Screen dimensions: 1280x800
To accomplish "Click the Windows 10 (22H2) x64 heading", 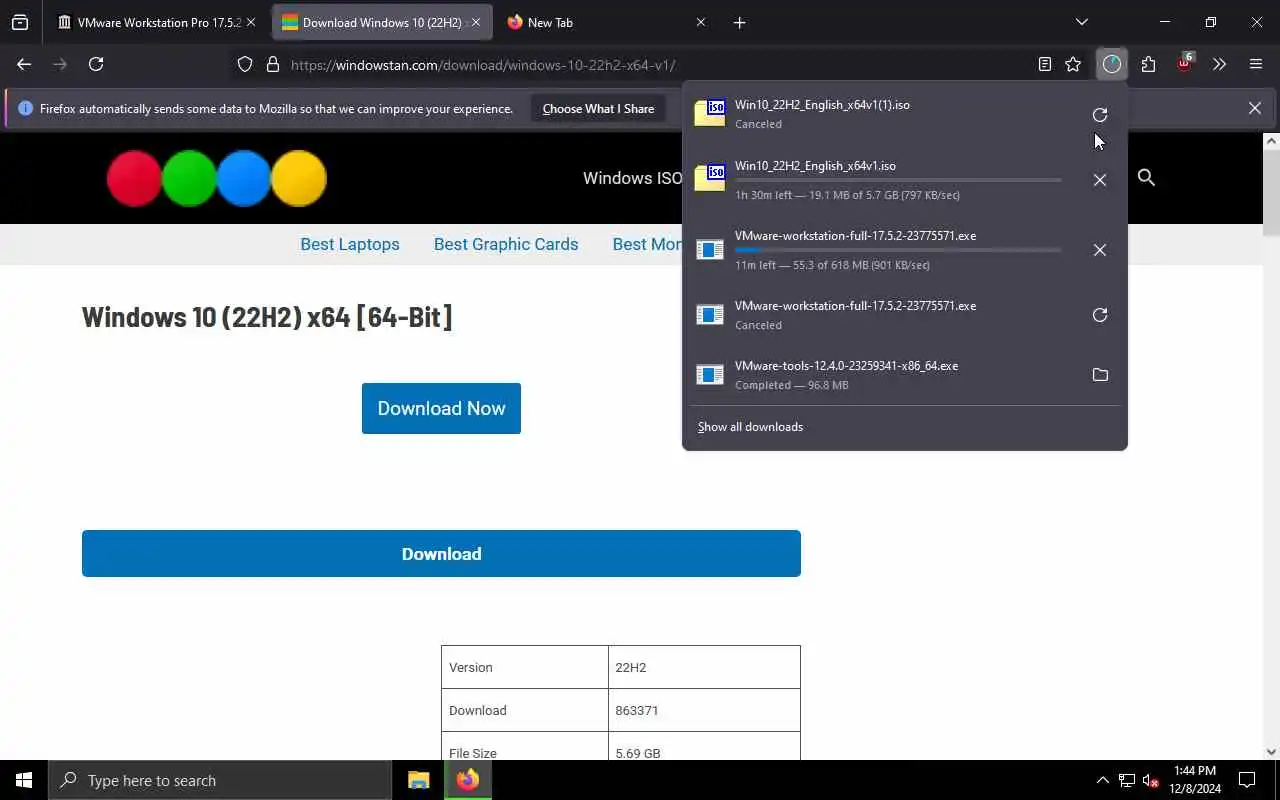I will [267, 317].
